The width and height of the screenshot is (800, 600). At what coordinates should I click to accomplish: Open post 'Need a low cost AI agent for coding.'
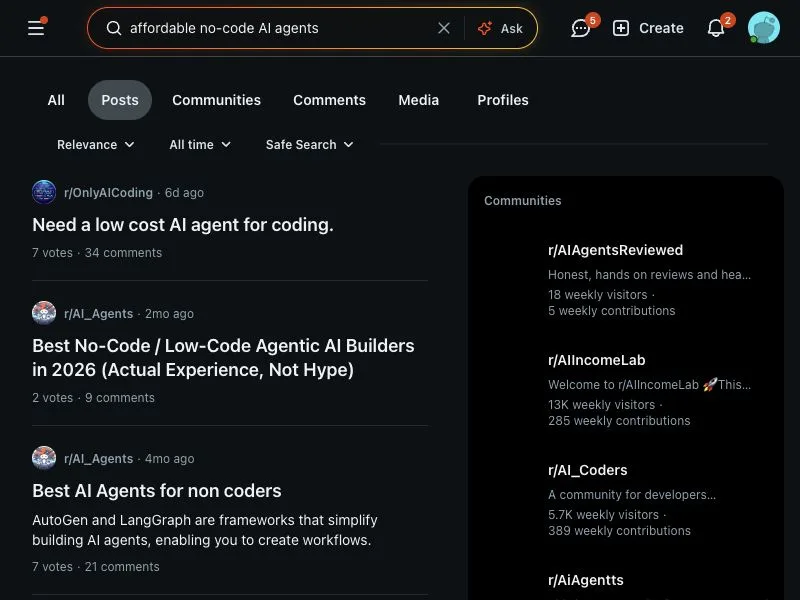pos(183,225)
